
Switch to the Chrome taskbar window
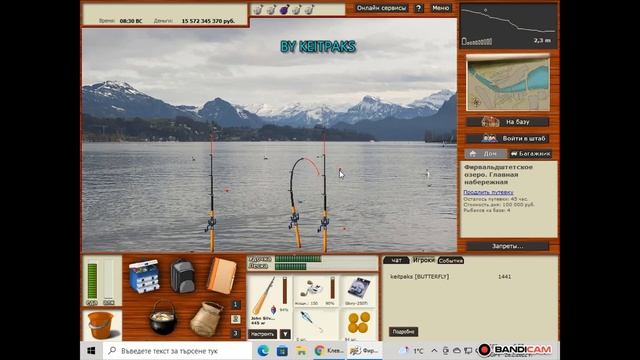(329, 351)
